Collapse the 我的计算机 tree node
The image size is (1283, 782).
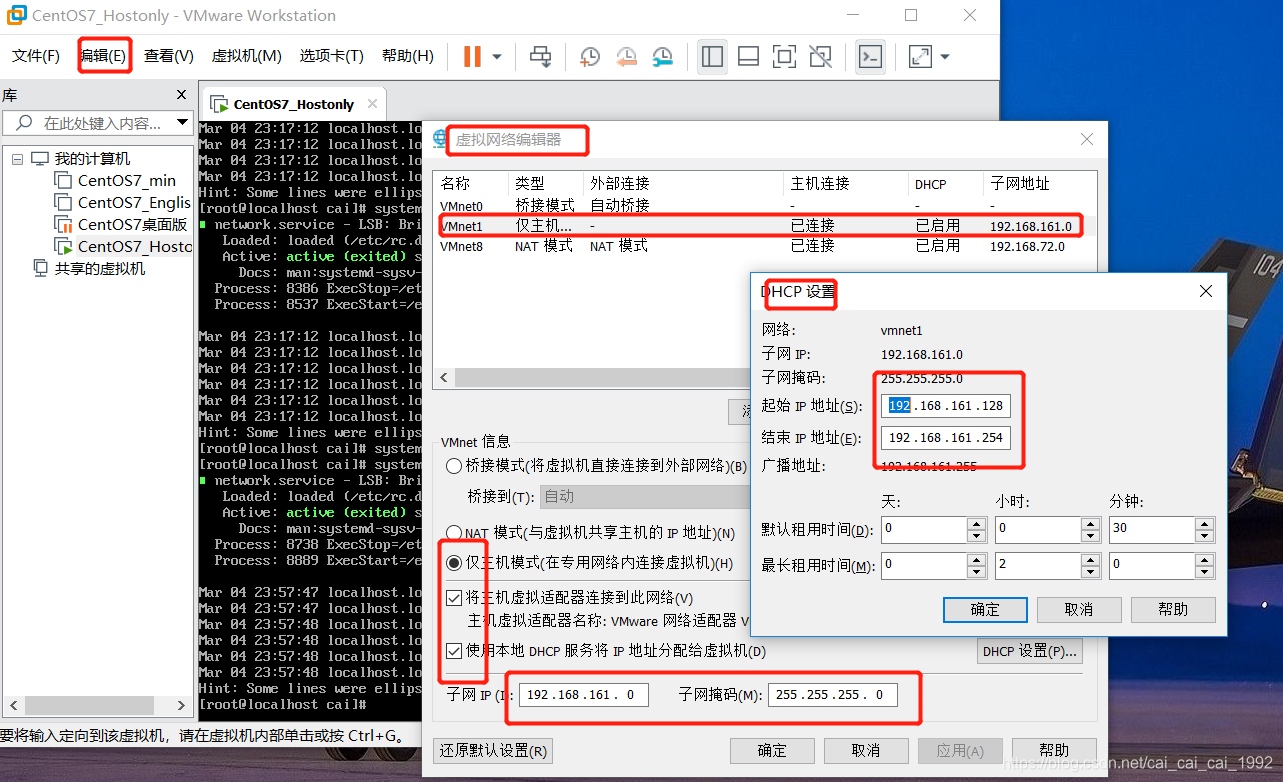point(18,159)
